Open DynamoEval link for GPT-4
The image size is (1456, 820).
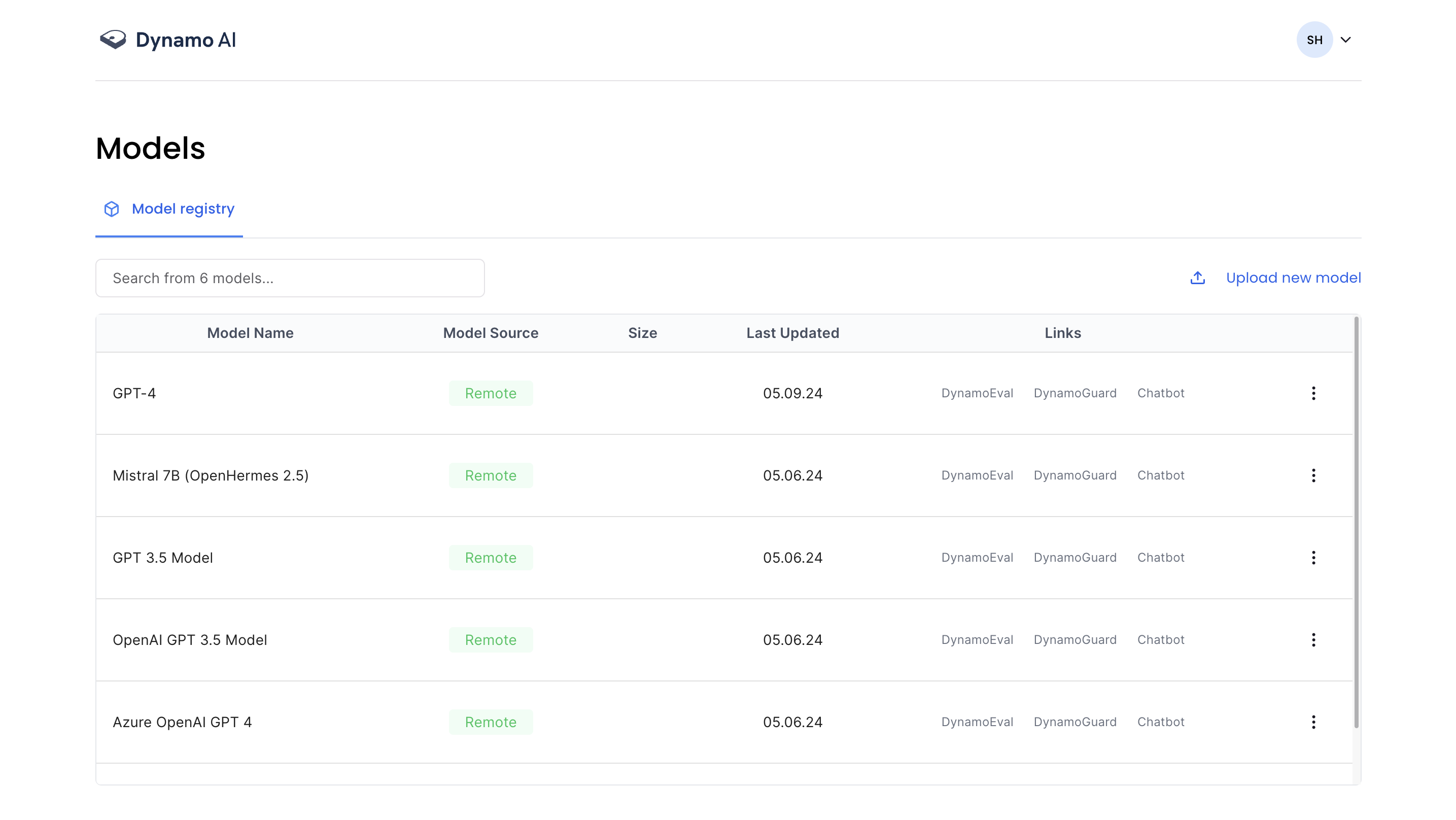point(977,393)
